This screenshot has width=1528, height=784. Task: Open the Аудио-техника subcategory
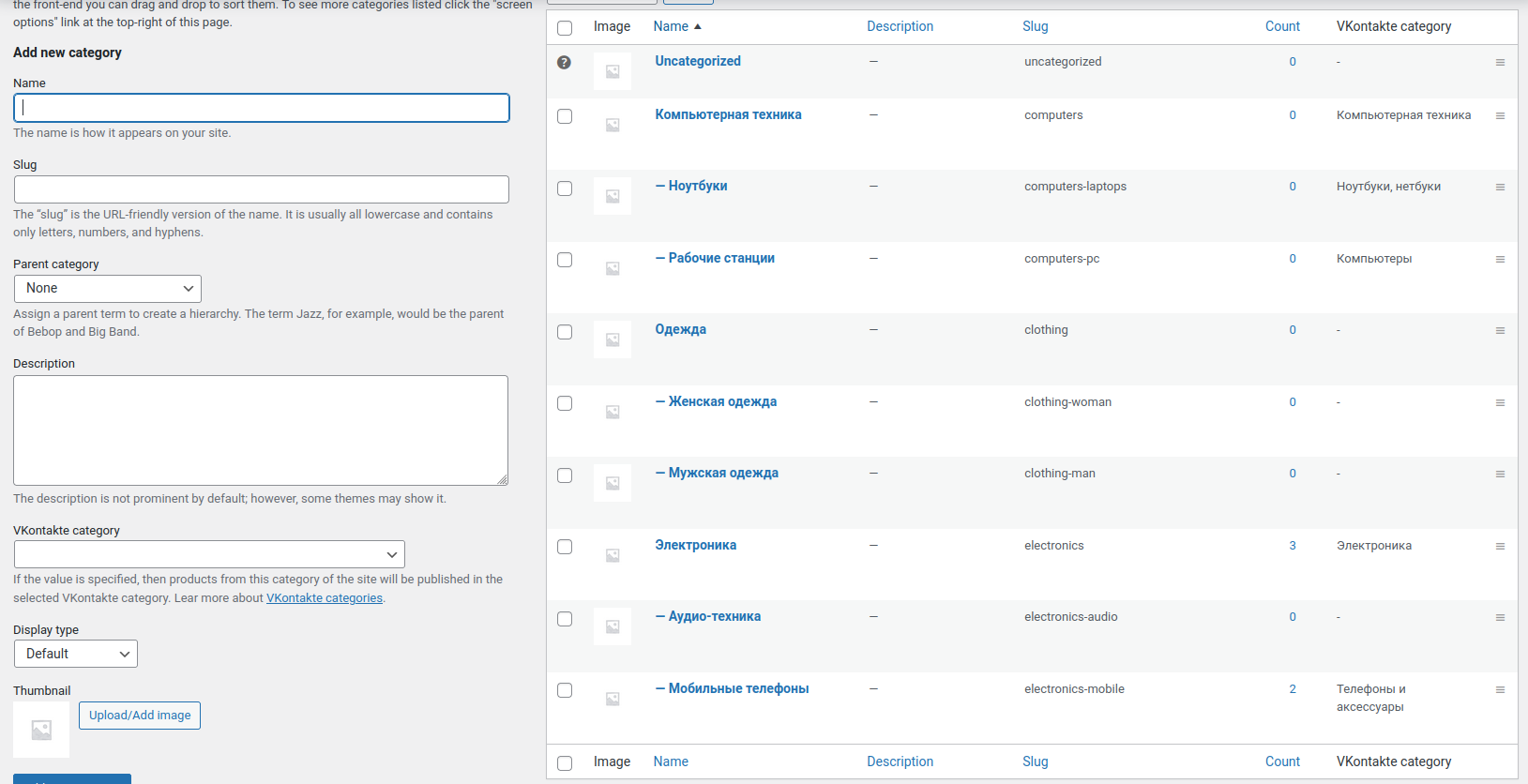point(708,616)
